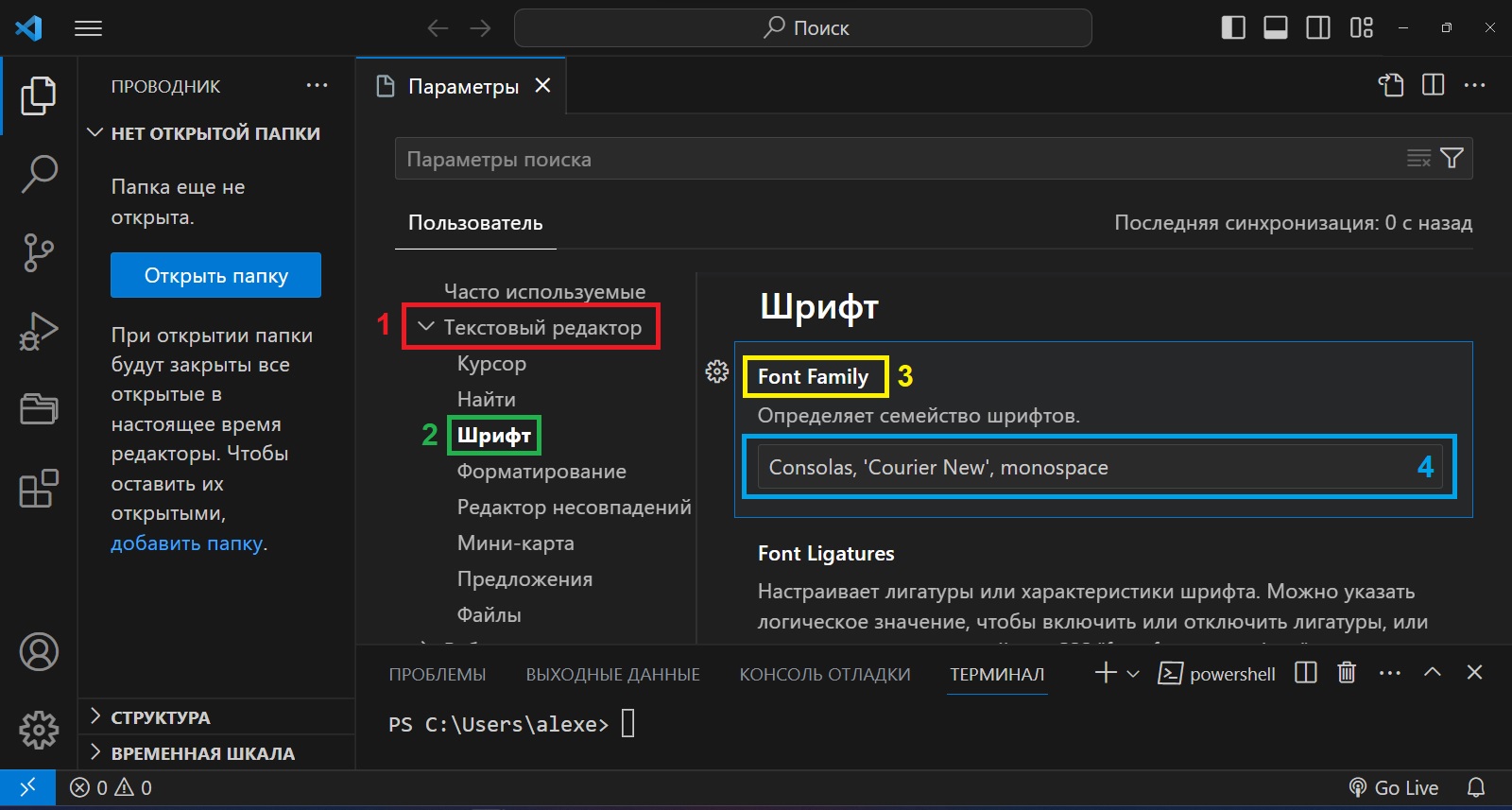Open the customize layout icon
Viewport: 1512px width, 810px height.
1362,28
